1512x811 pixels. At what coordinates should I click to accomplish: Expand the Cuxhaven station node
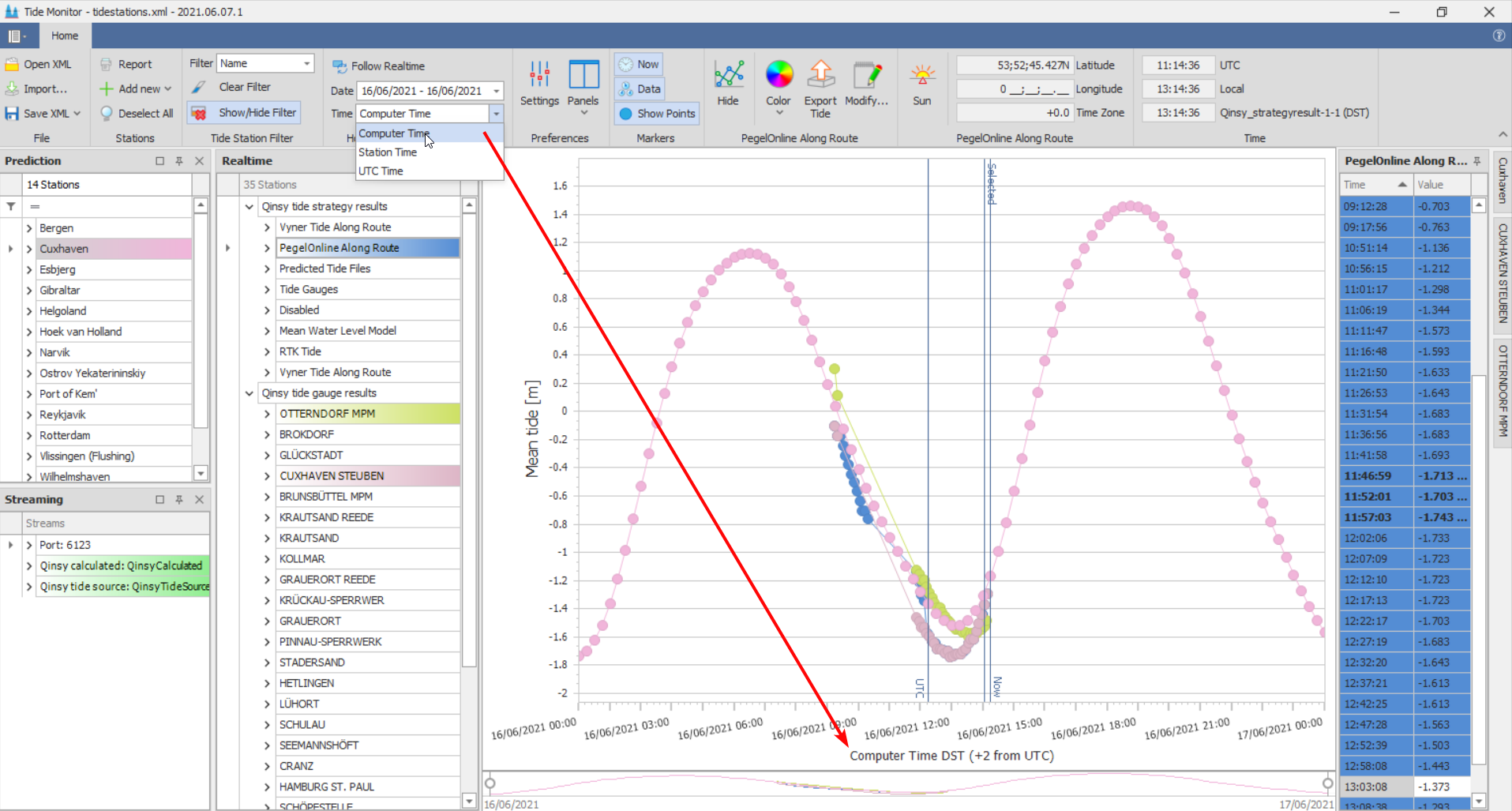(x=29, y=249)
